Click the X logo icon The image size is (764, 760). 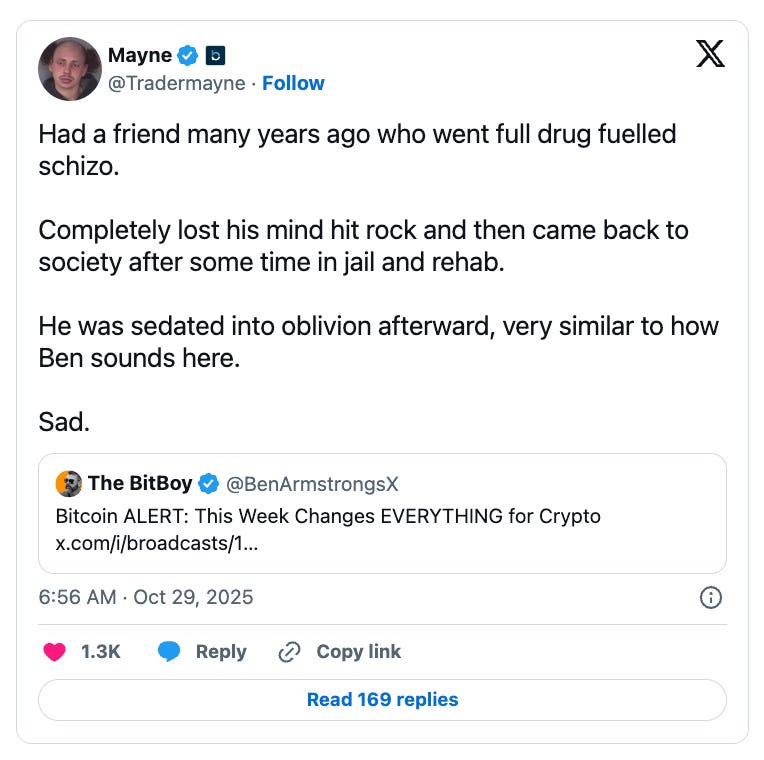tap(710, 54)
